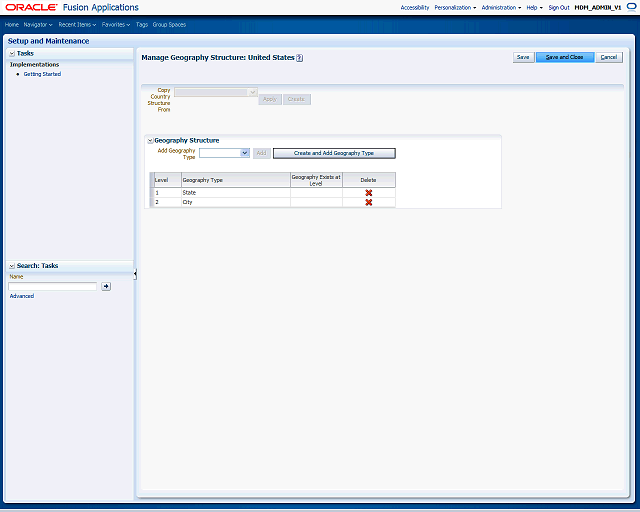
Task: Open Group Spaces
Action: (x=169, y=24)
